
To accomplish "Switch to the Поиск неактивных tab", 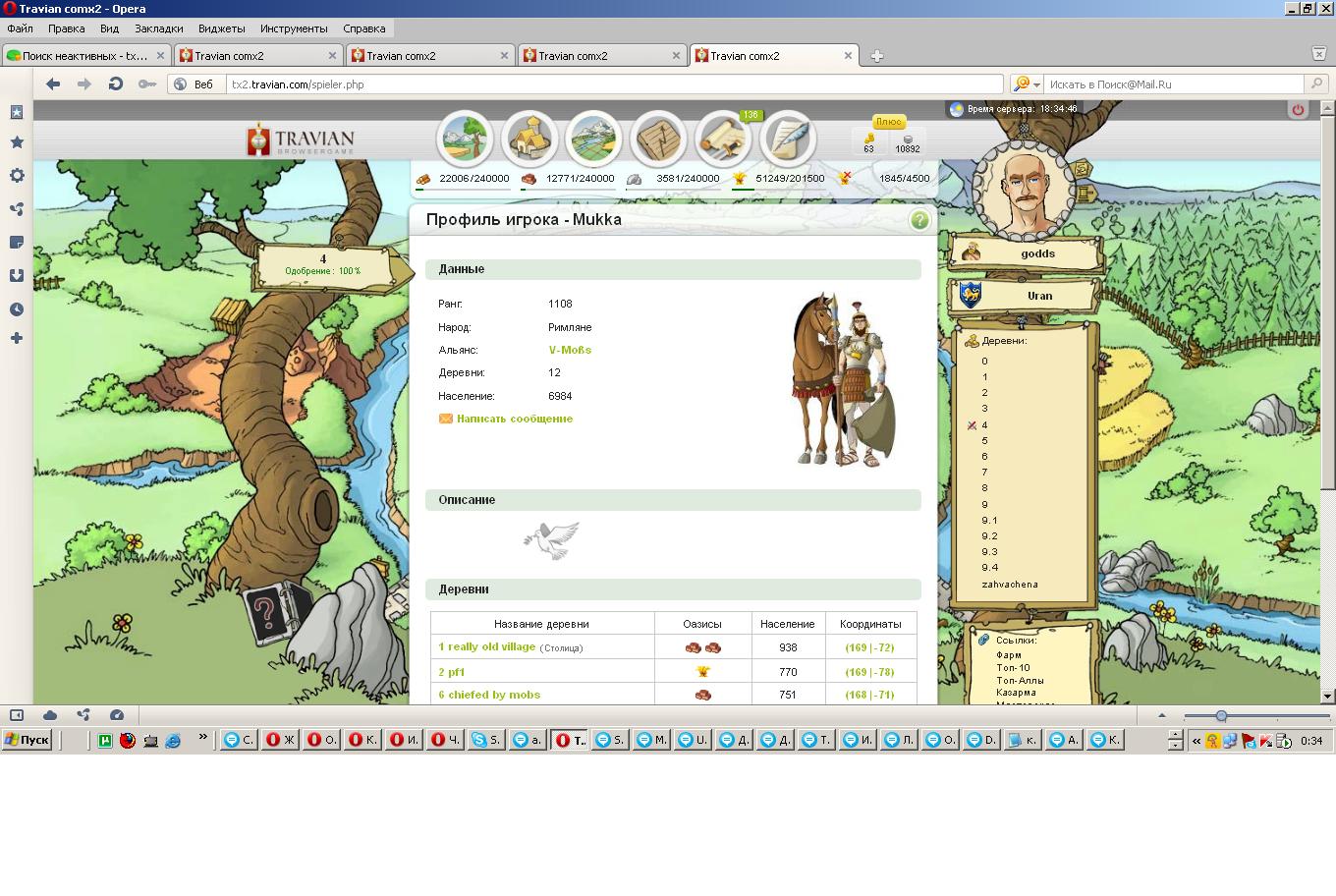I will coord(86,56).
